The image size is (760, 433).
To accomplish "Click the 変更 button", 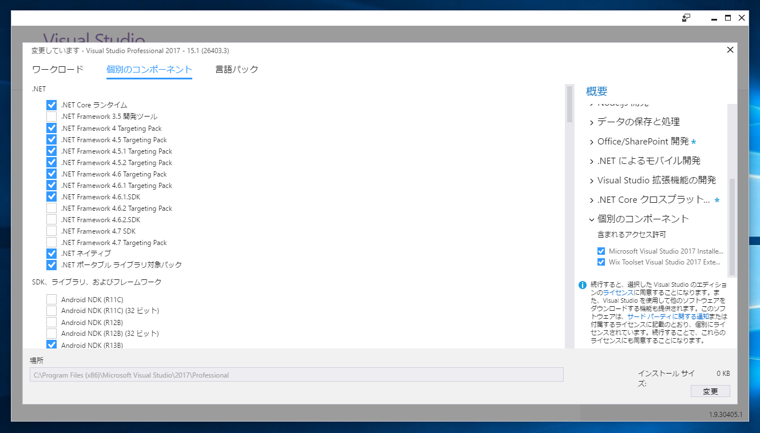I will [710, 391].
